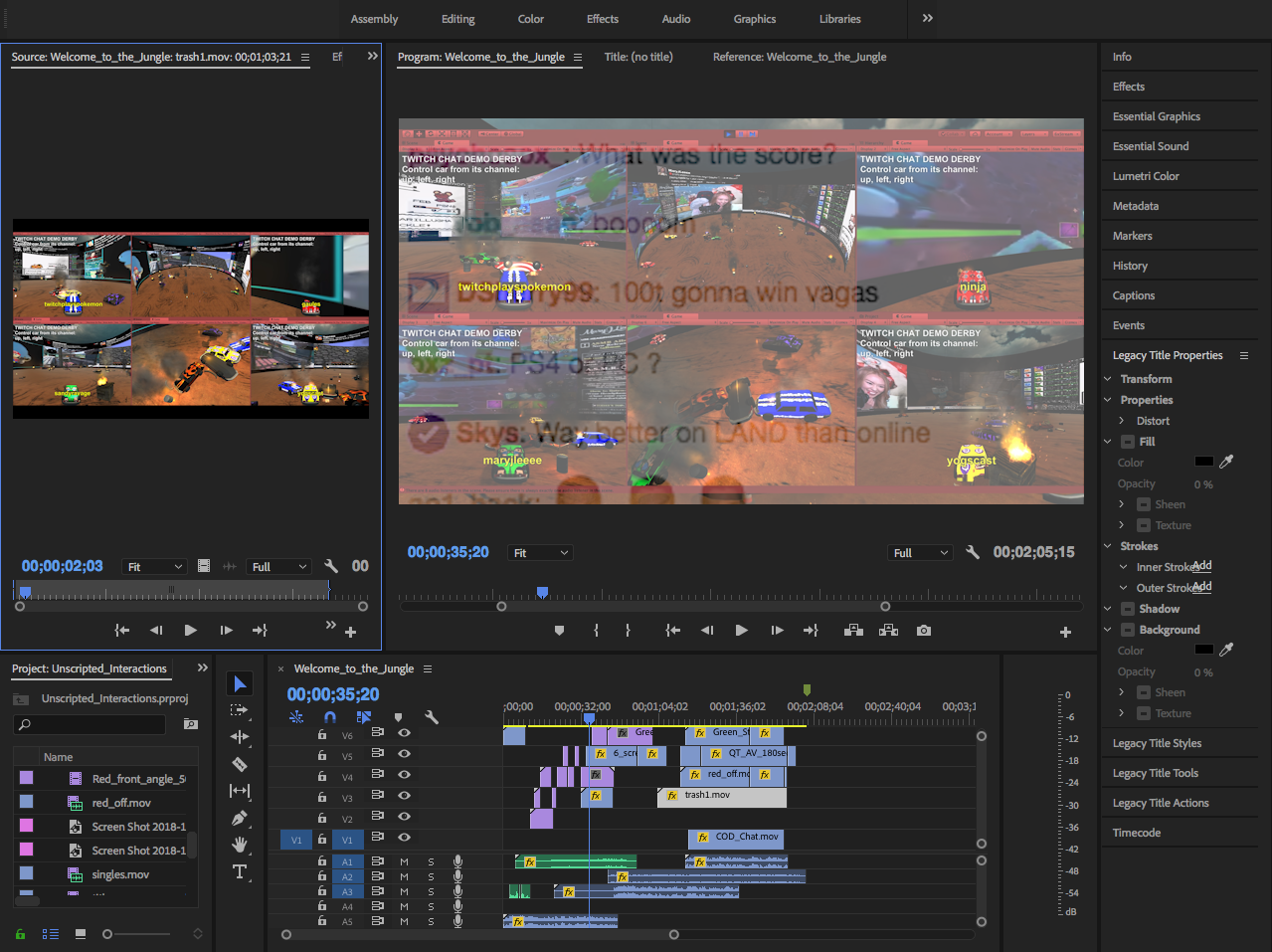This screenshot has height=952, width=1272.
Task: Switch project panel to icon view
Action: point(81,934)
